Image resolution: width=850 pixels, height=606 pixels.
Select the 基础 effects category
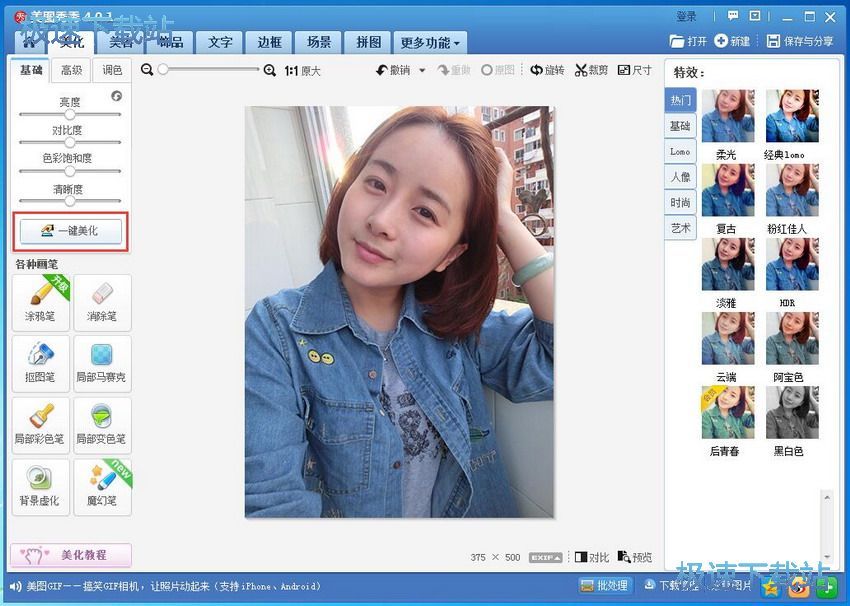(x=680, y=126)
